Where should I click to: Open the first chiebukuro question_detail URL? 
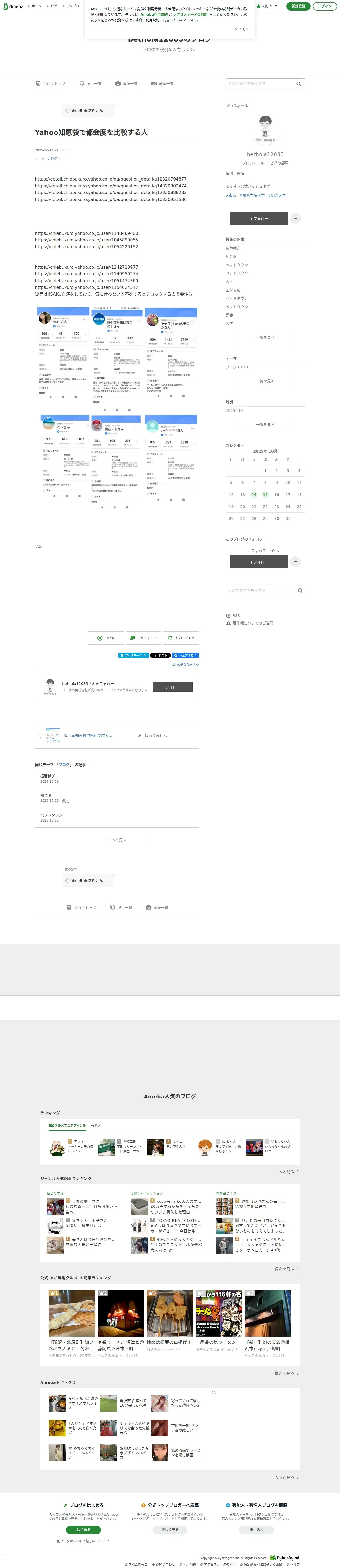tap(111, 179)
